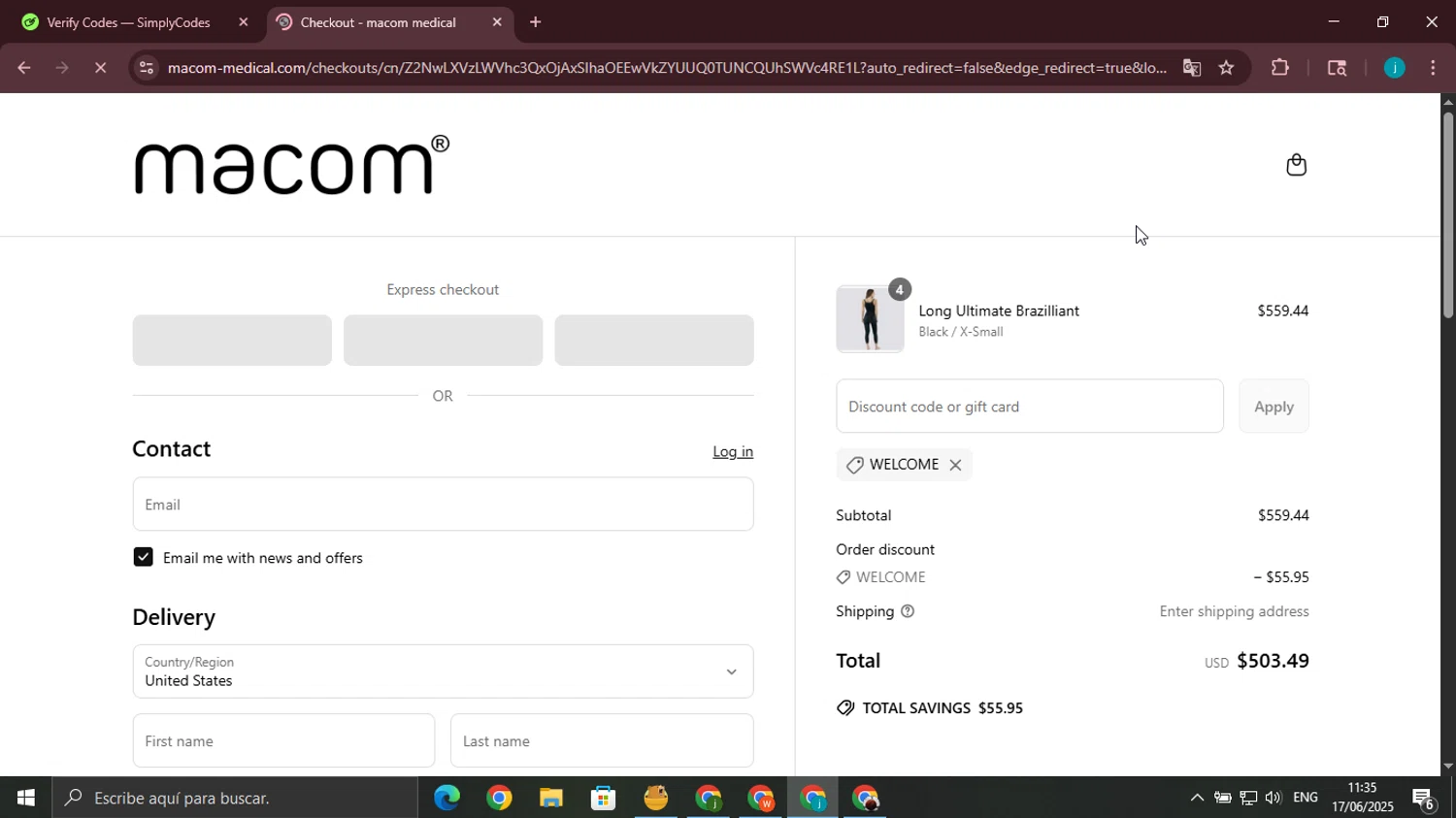
Task: Remove the WELCOME discount code tag
Action: 955,465
